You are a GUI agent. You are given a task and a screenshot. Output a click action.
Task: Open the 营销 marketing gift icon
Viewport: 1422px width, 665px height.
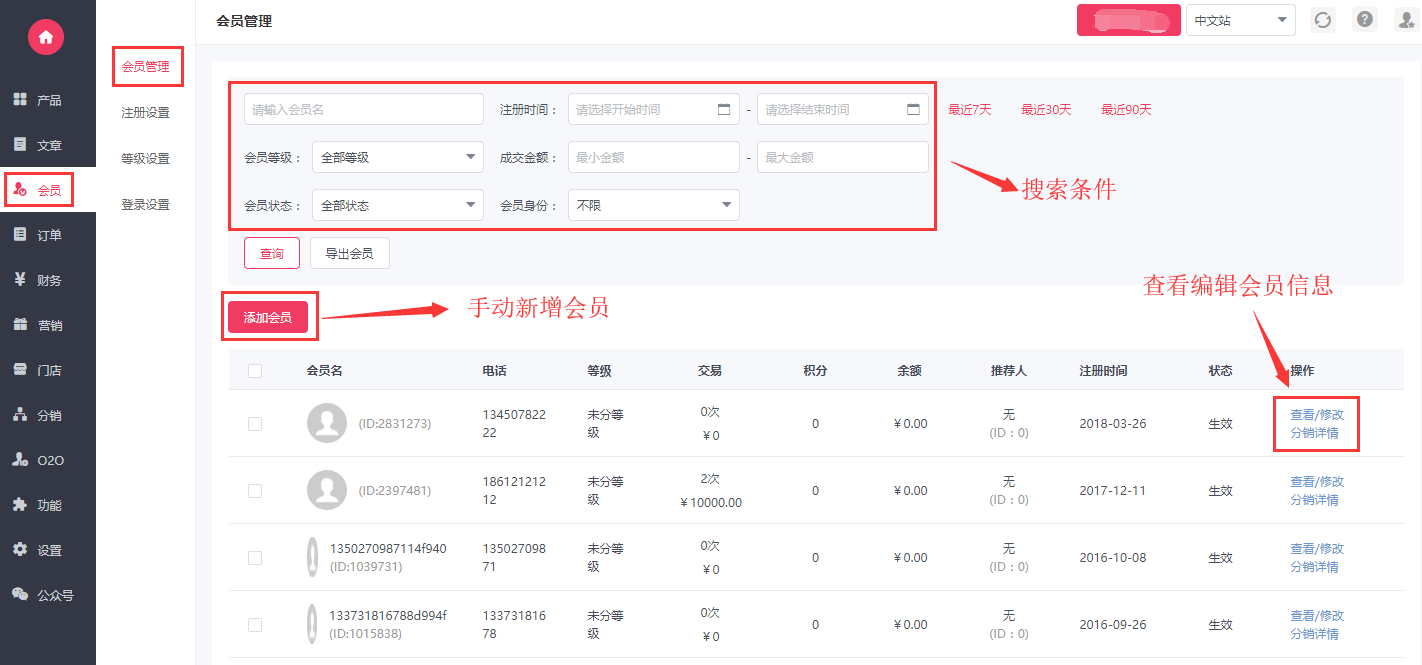tap(20, 325)
